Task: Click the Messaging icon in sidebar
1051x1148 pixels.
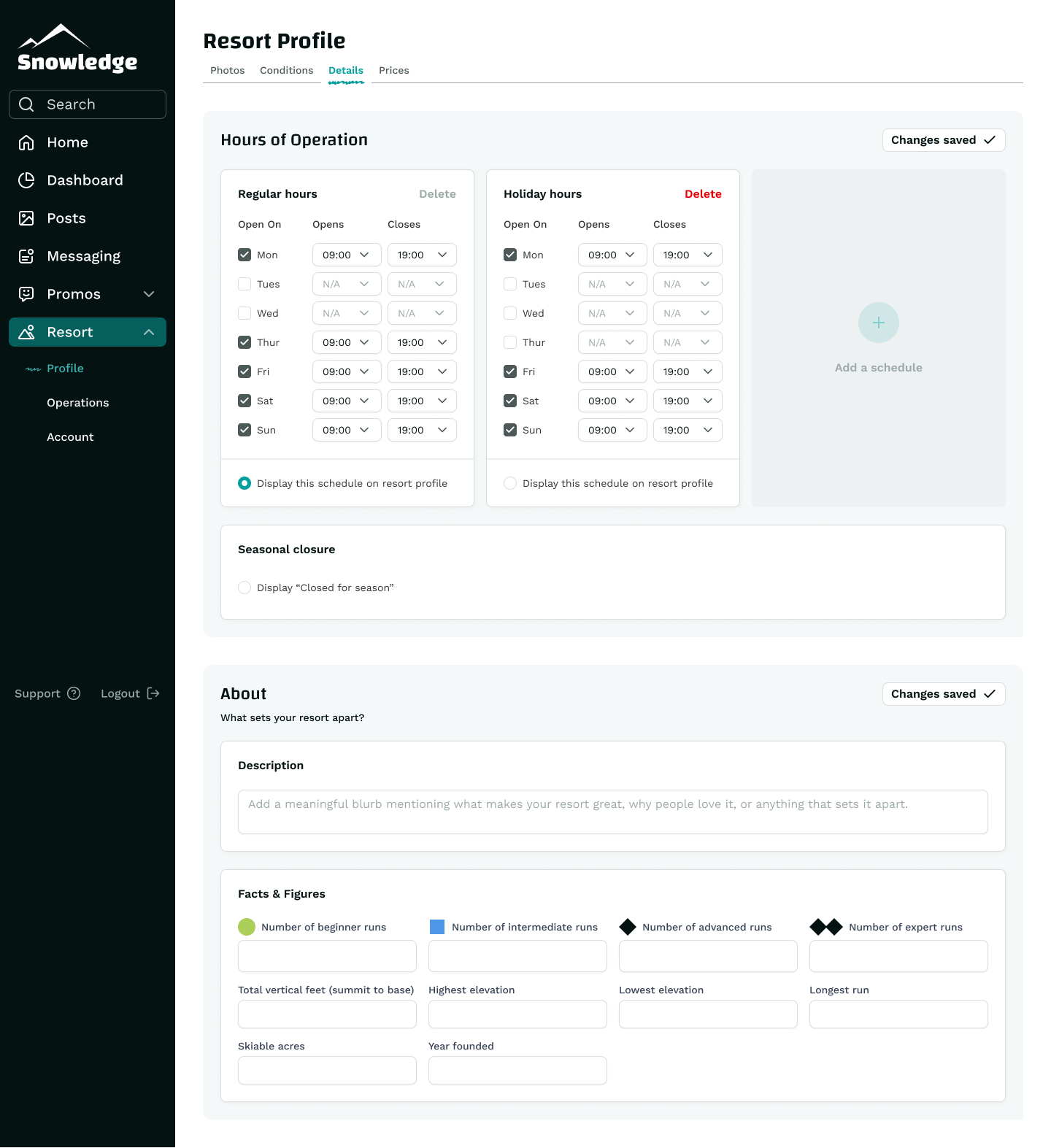Action: (x=26, y=256)
